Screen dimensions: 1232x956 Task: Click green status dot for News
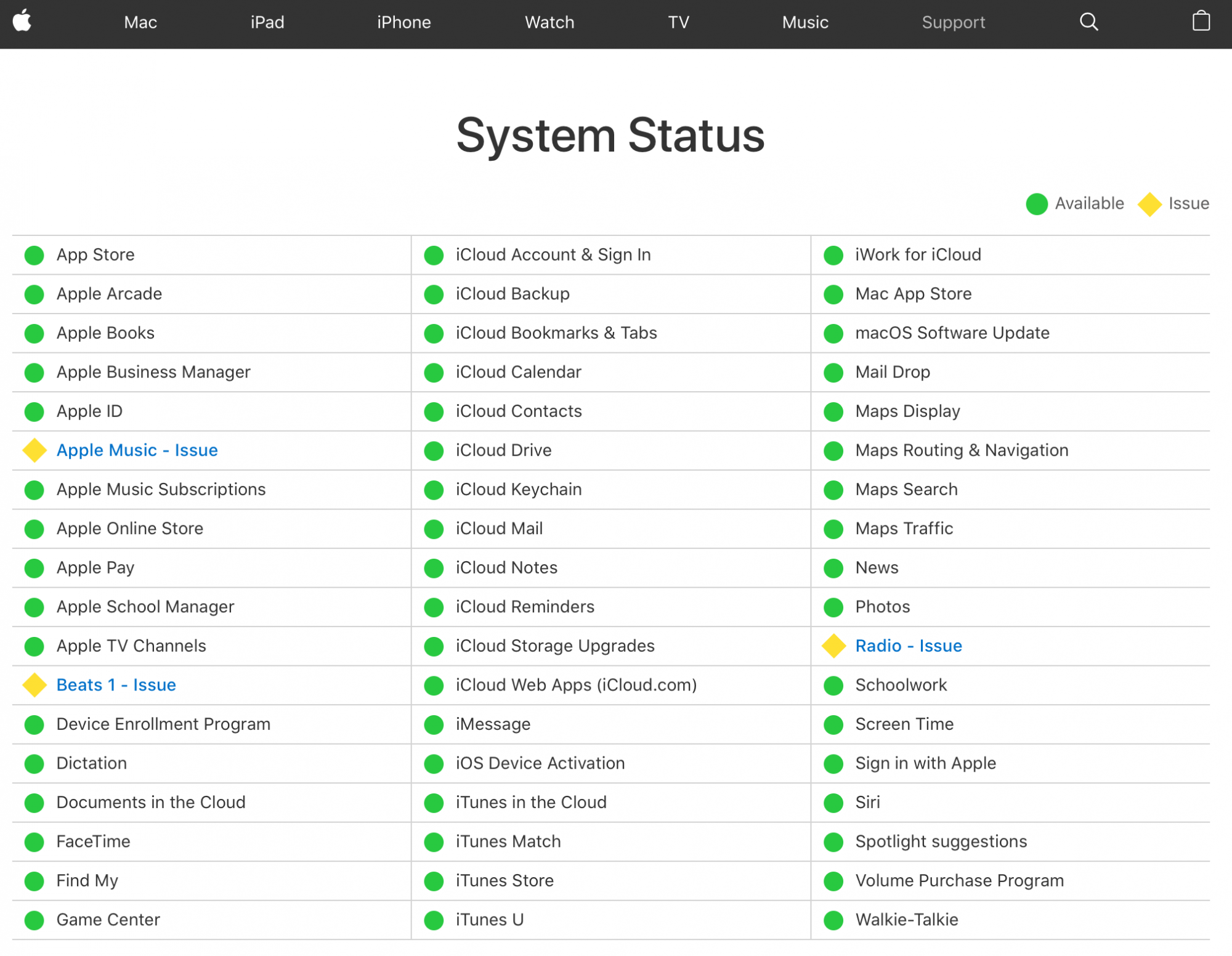click(x=833, y=568)
